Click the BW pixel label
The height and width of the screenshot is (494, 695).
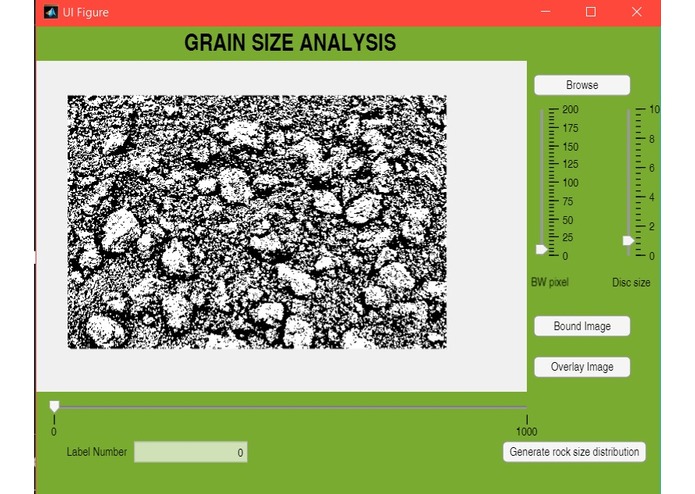pyautogui.click(x=550, y=282)
